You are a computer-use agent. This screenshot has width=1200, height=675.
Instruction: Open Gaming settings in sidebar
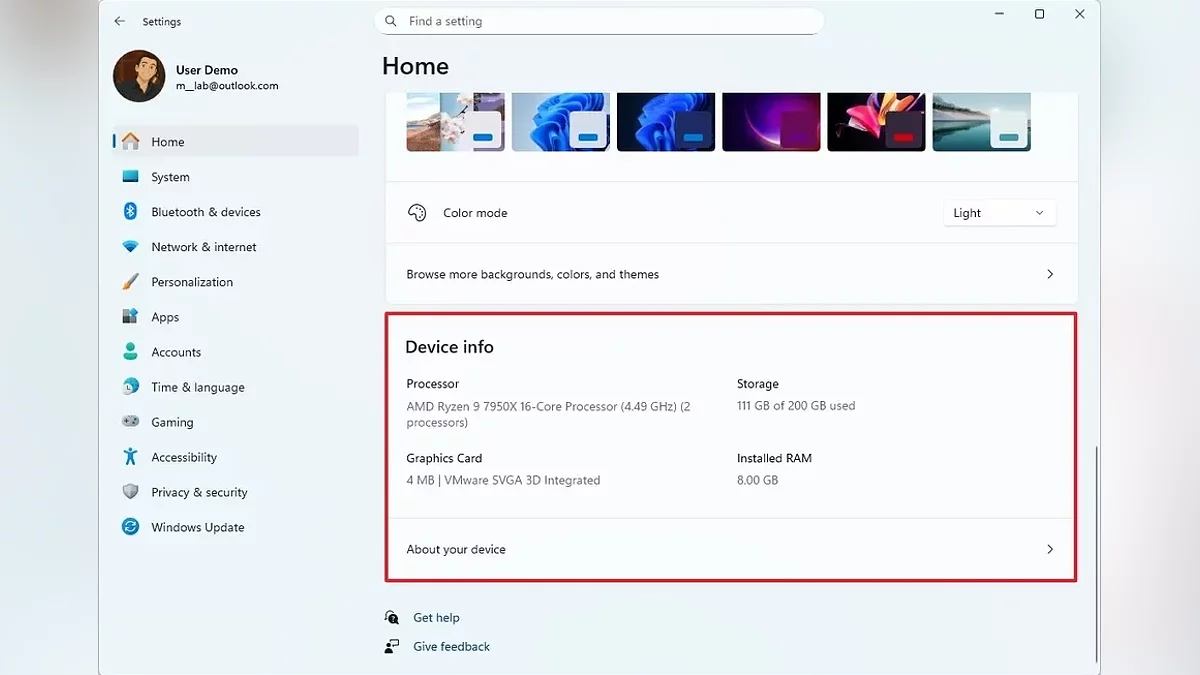[235, 422]
